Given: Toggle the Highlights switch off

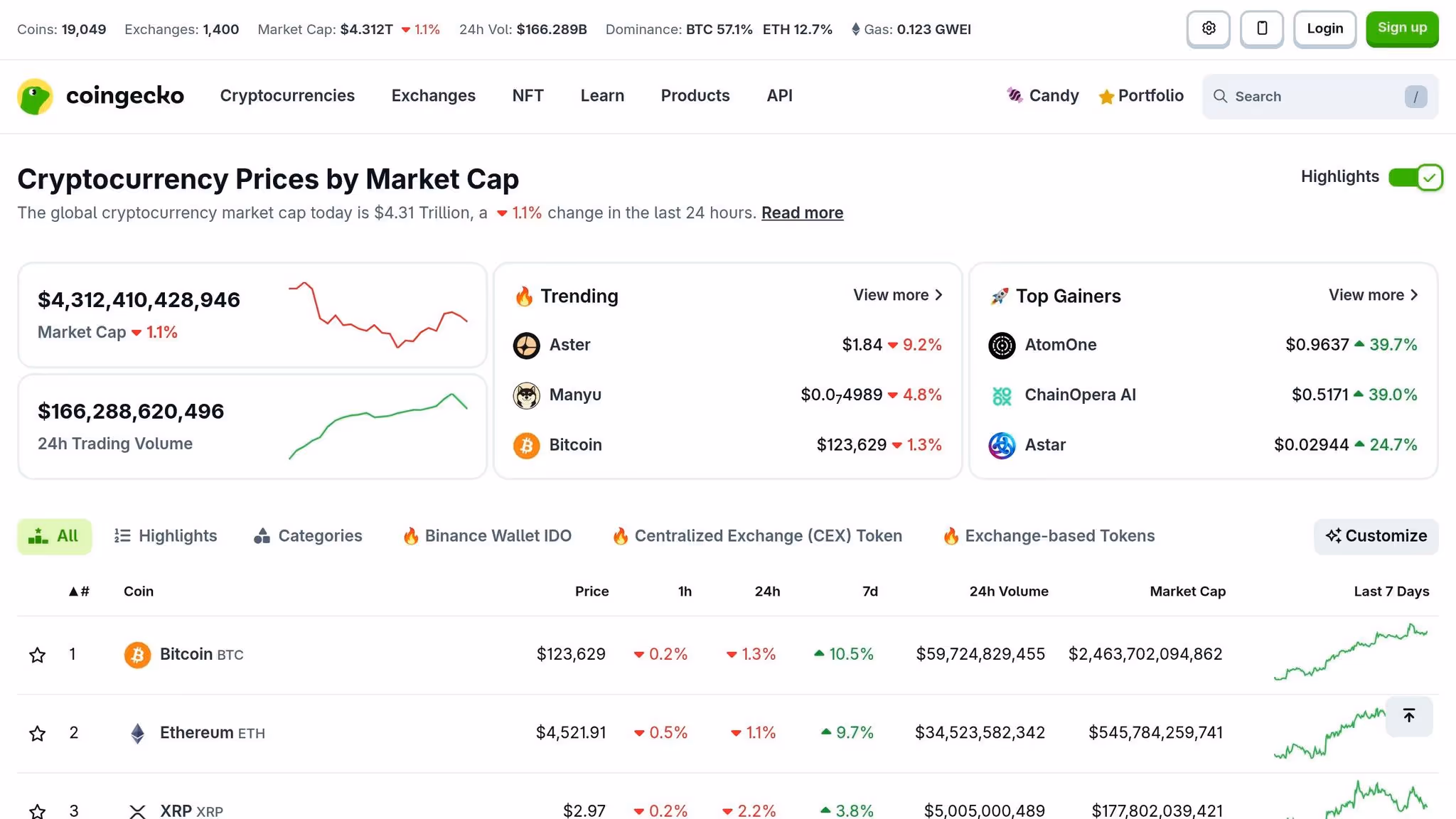Looking at the screenshot, I should (x=1416, y=177).
